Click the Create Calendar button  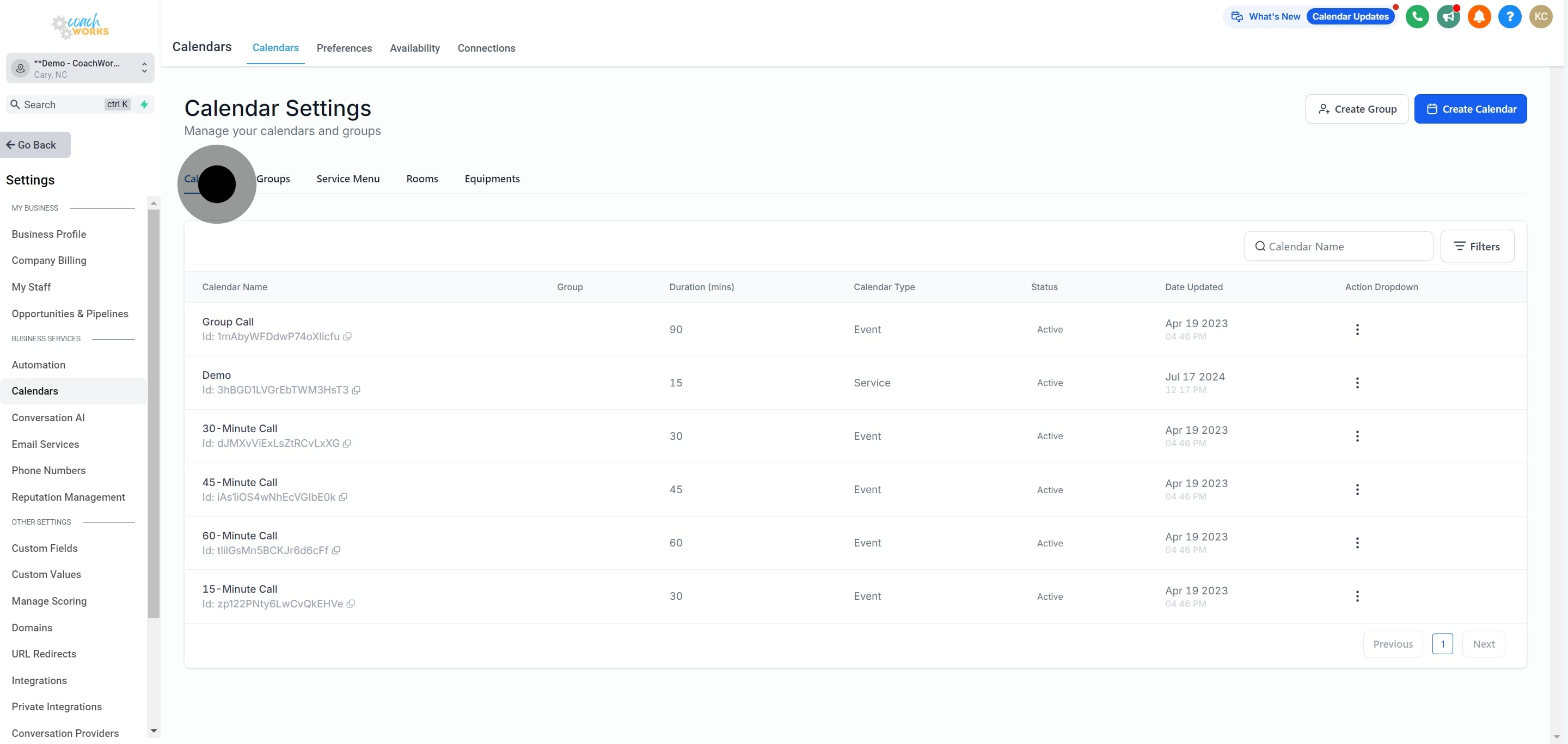(1470, 109)
